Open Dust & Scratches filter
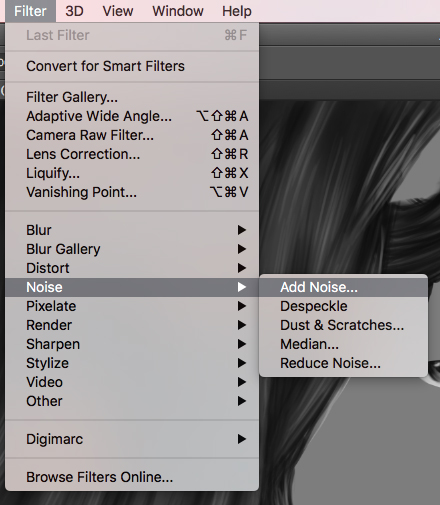Image resolution: width=440 pixels, height=505 pixels. (x=343, y=325)
